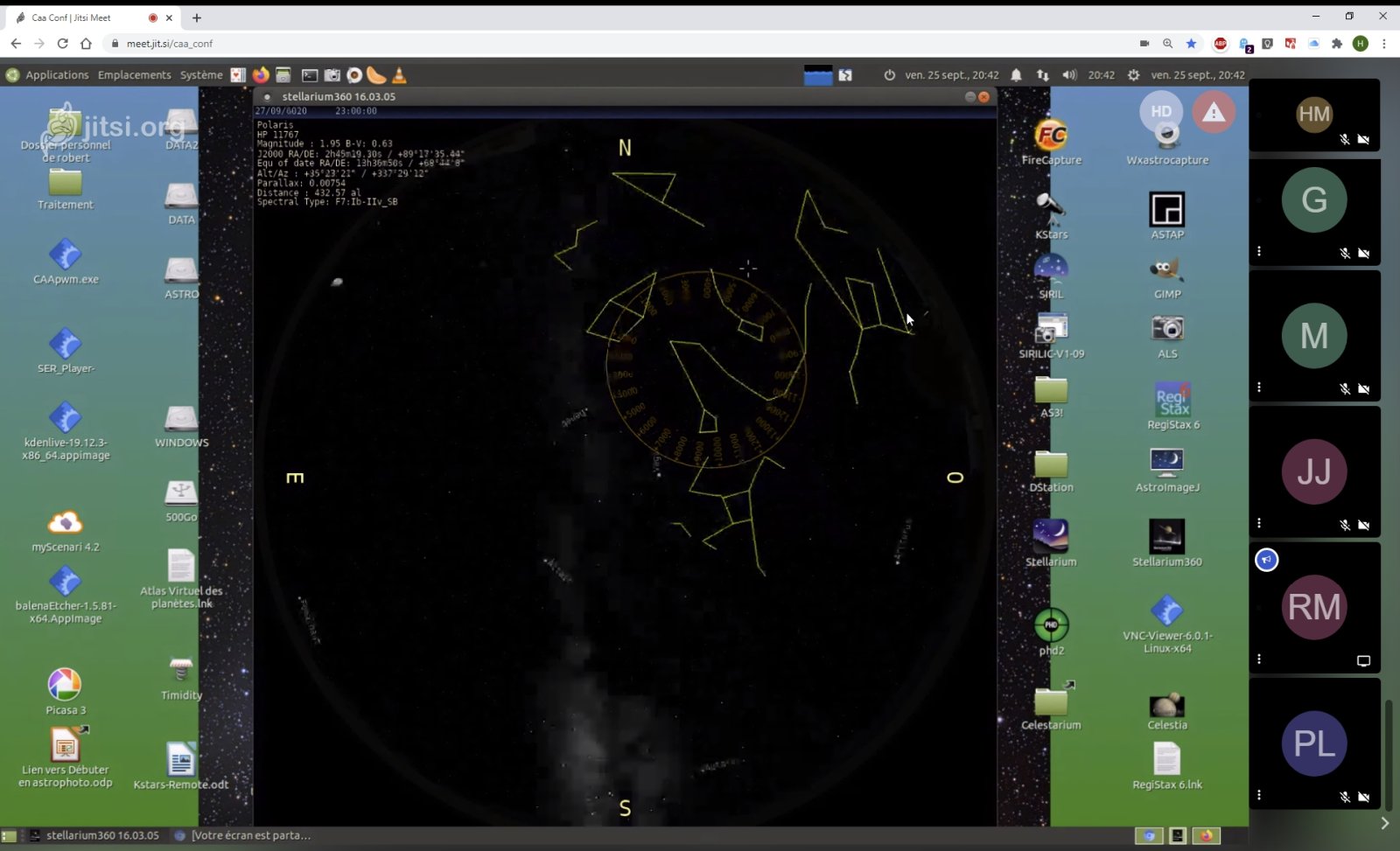Viewport: 1400px width, 851px height.
Task: Open the options menu on the M participant tile
Action: pyautogui.click(x=1259, y=387)
